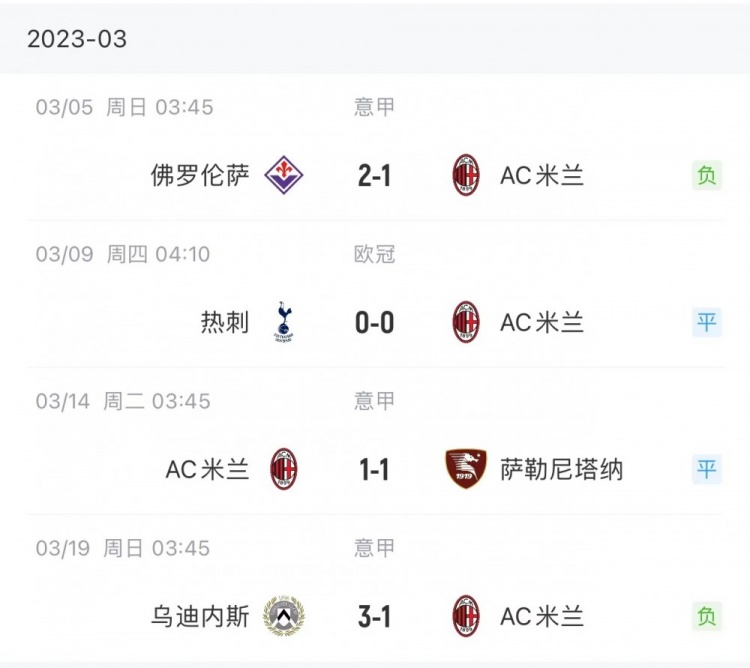Screen dimensions: 750x668
Task: Open the 3-1 score of Udinese match
Action: coord(375,617)
